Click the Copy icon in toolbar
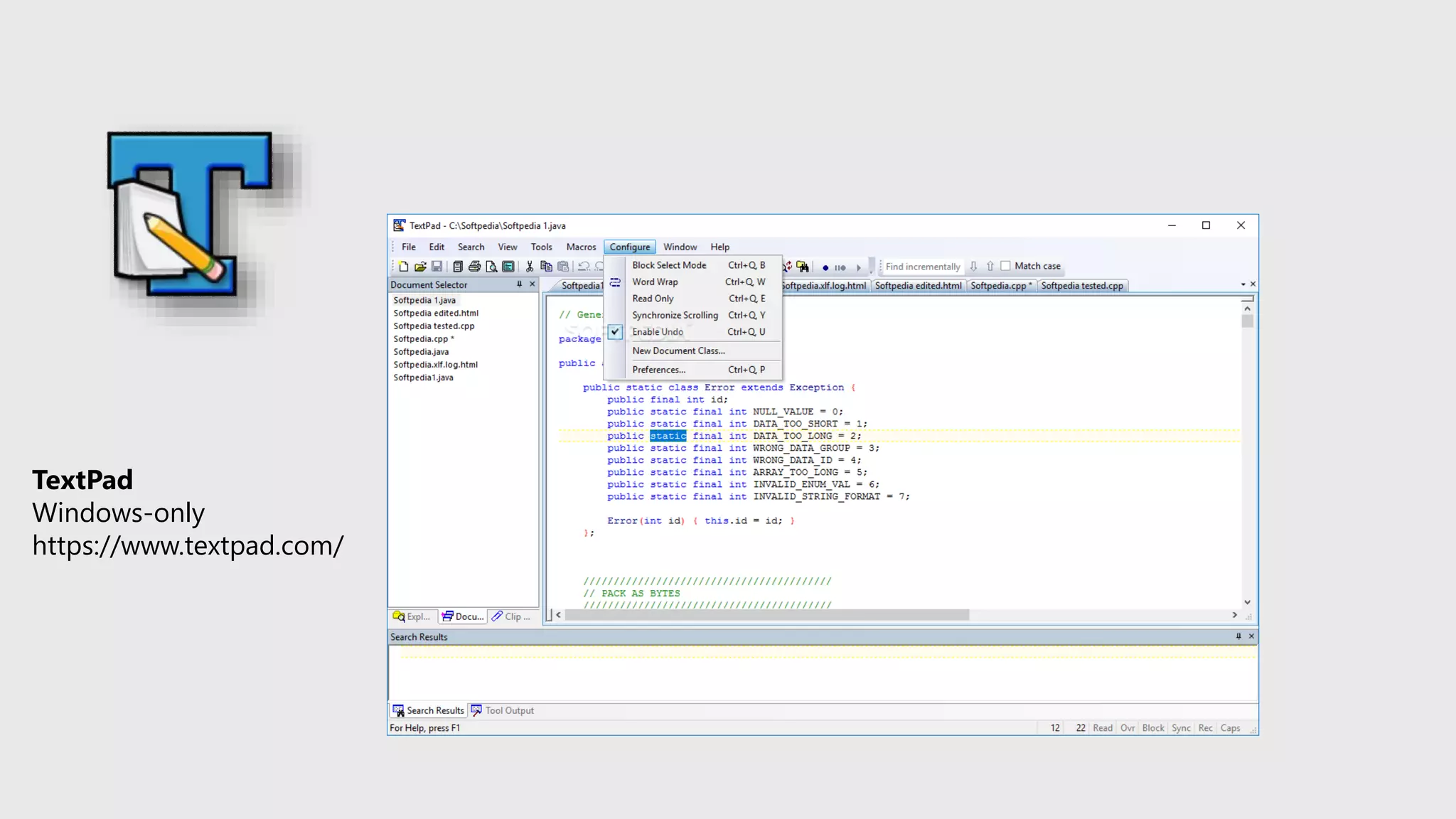 (x=546, y=267)
